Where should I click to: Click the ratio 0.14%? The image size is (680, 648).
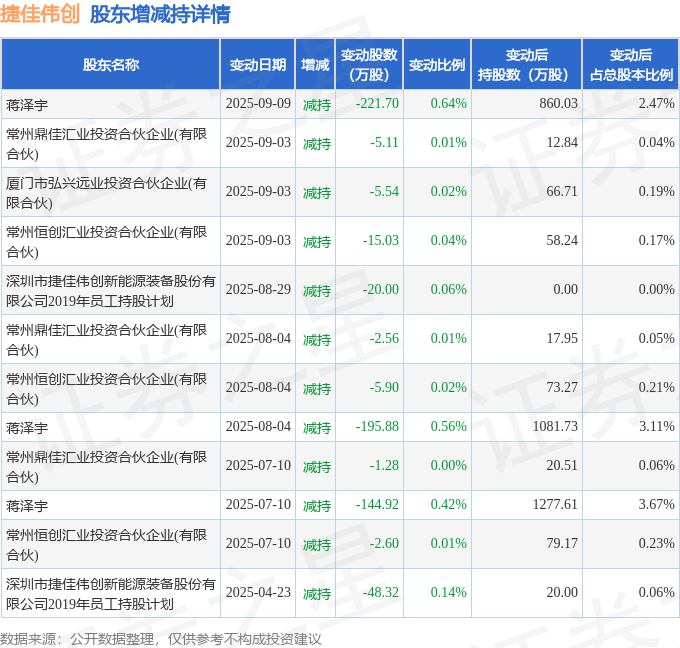pyautogui.click(x=448, y=592)
